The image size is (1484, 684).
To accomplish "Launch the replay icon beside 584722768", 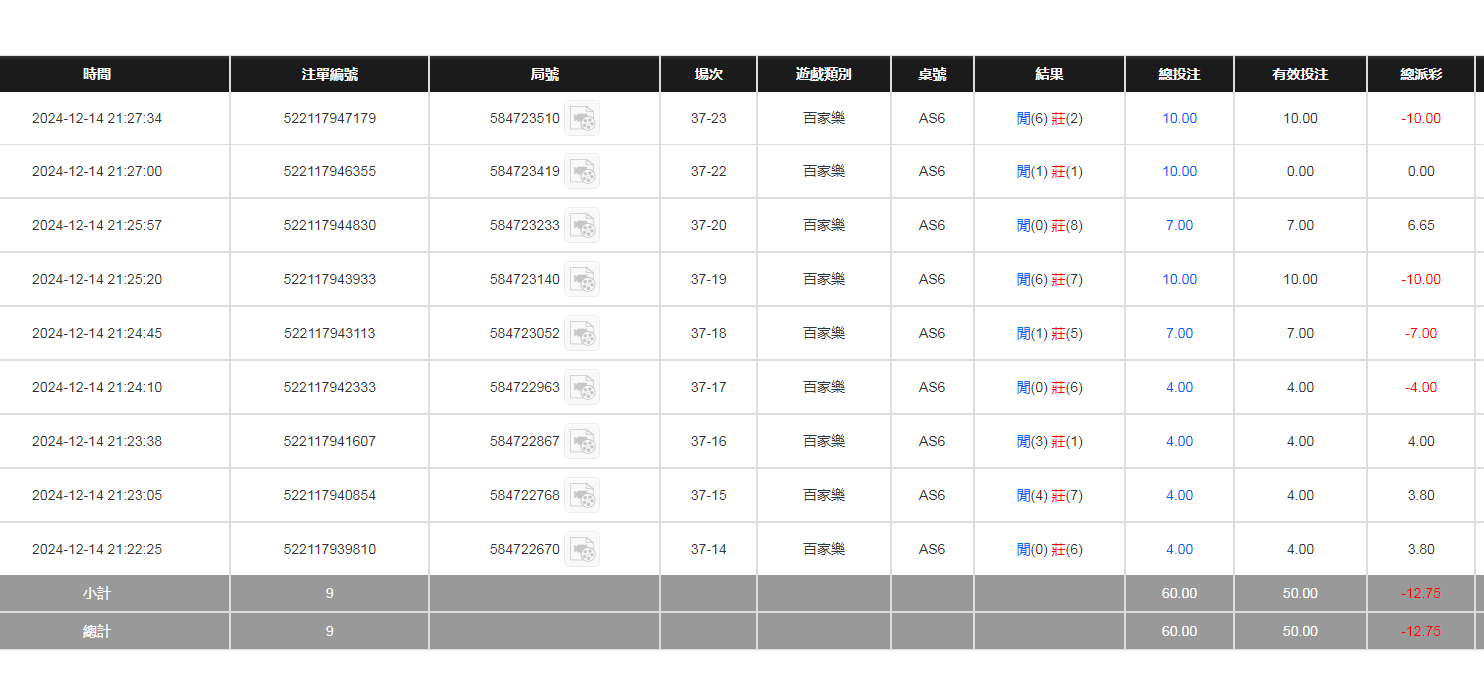I will tap(582, 496).
